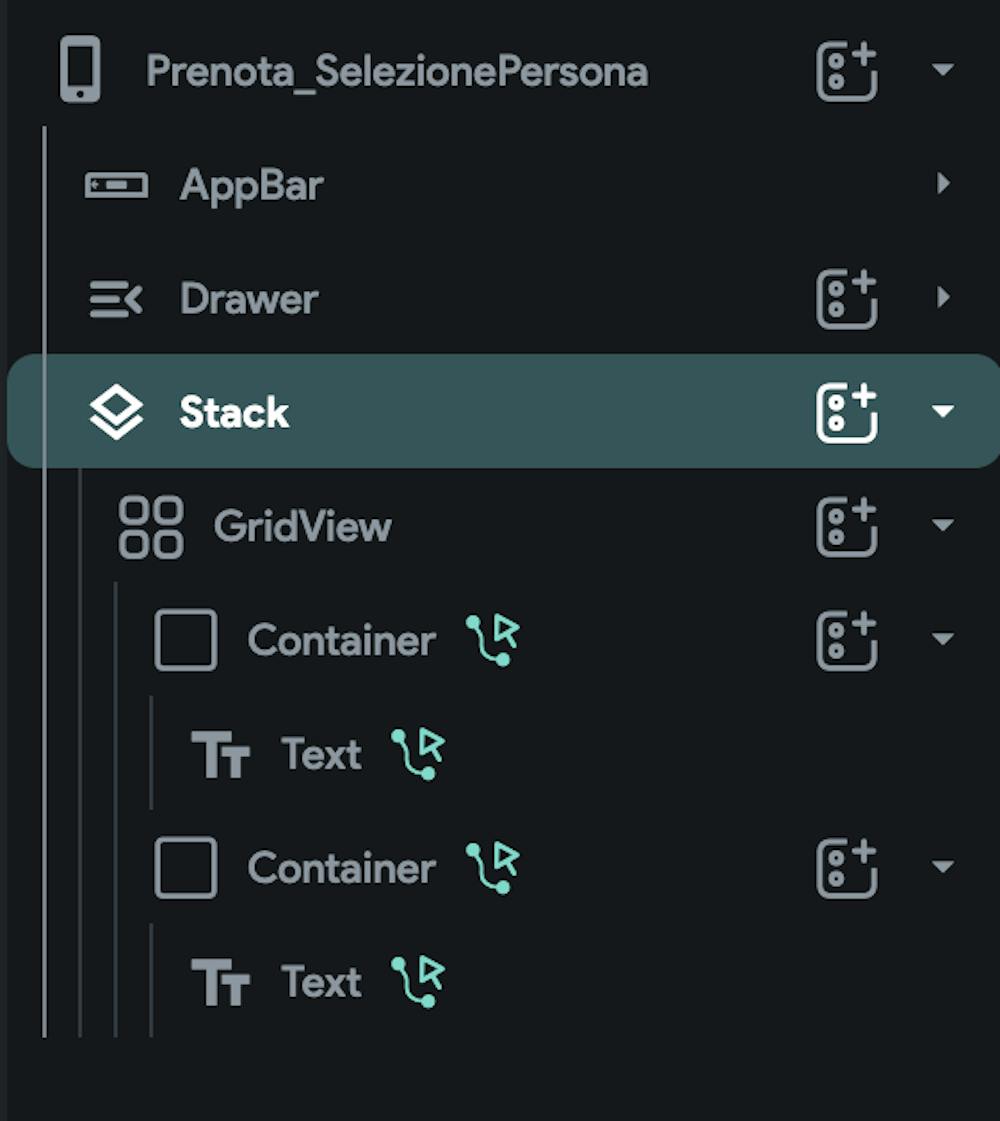1000x1121 pixels.
Task: Click the add-widget icon on Stack row
Action: 846,412
